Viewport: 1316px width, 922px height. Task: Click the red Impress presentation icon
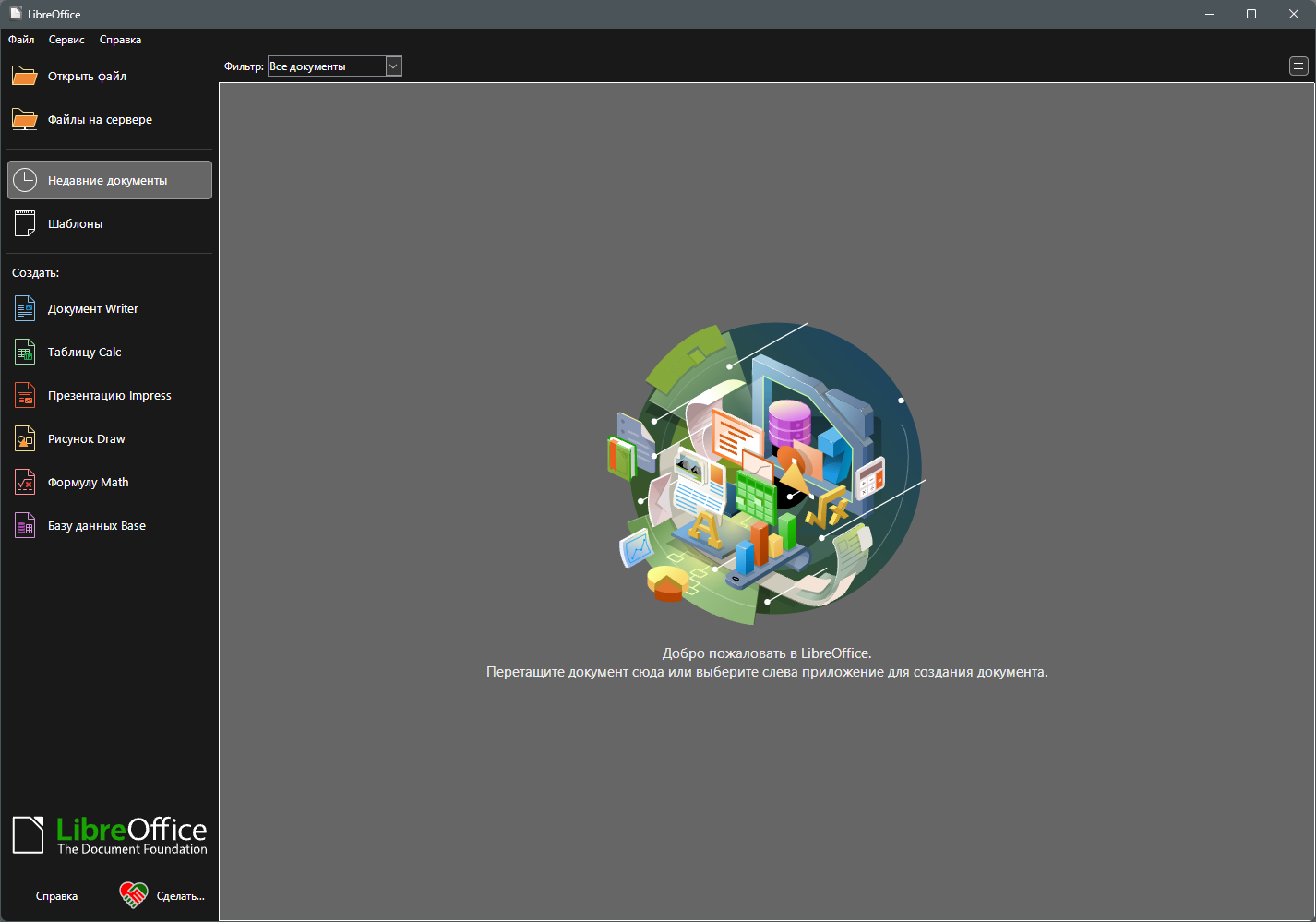(25, 395)
